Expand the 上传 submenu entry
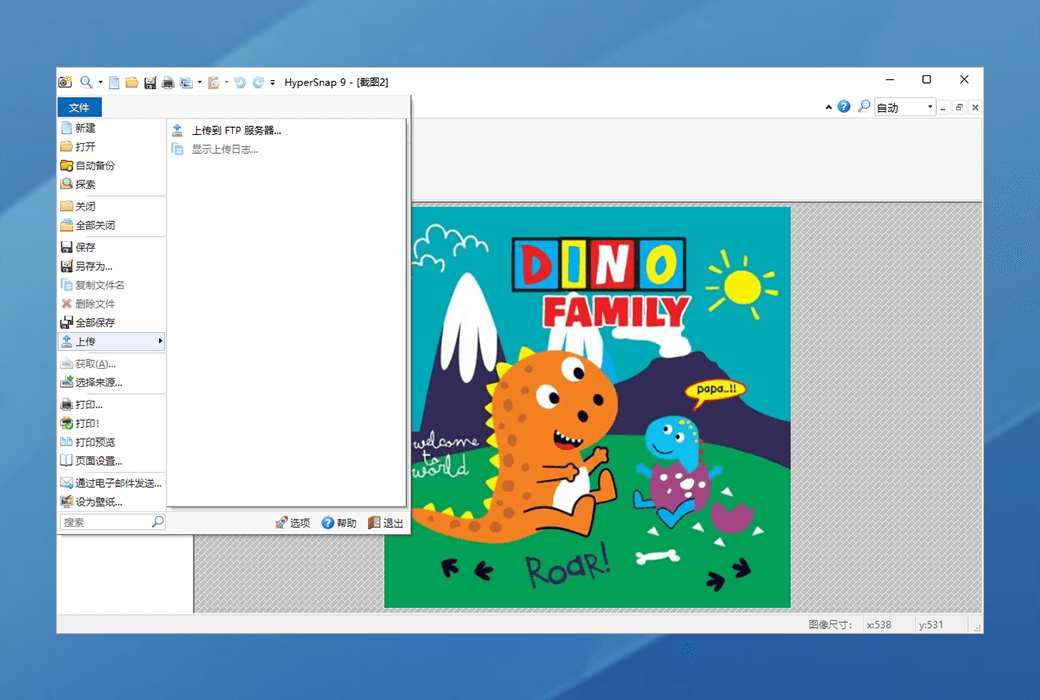Viewport: 1040px width, 700px height. coord(110,342)
